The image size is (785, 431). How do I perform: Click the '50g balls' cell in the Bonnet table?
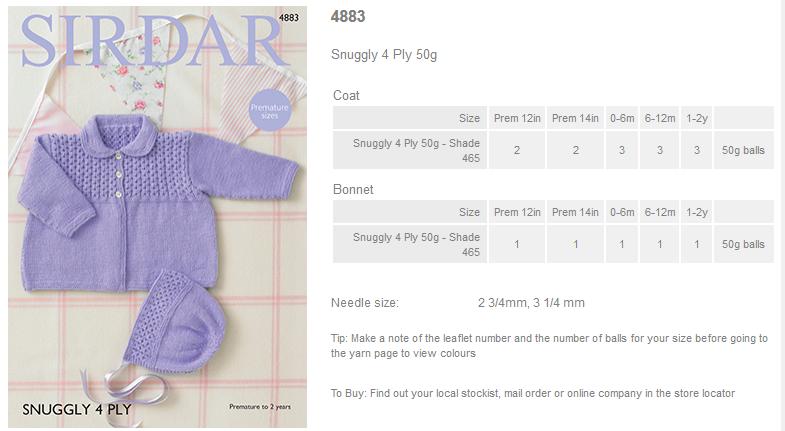tap(743, 244)
